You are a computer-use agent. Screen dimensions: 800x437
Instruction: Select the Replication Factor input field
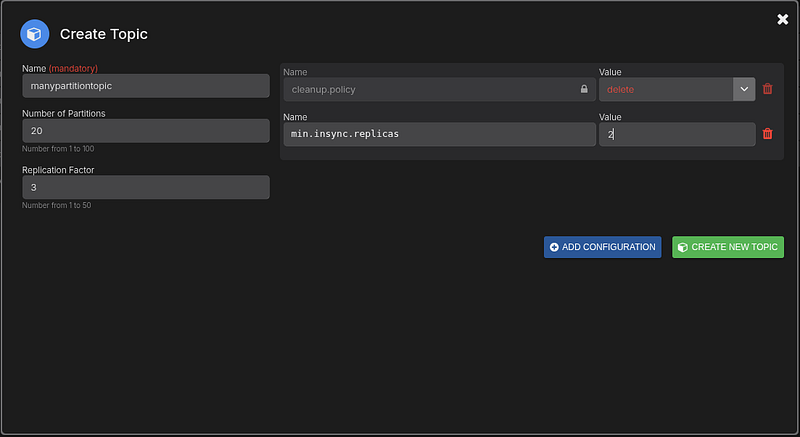click(x=146, y=187)
